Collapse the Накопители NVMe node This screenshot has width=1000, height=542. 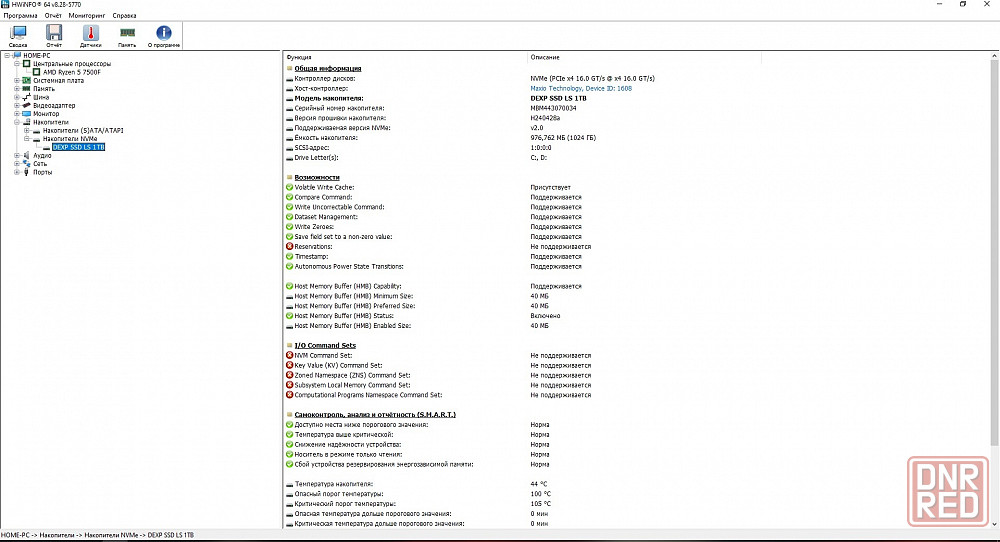[x=27, y=138]
